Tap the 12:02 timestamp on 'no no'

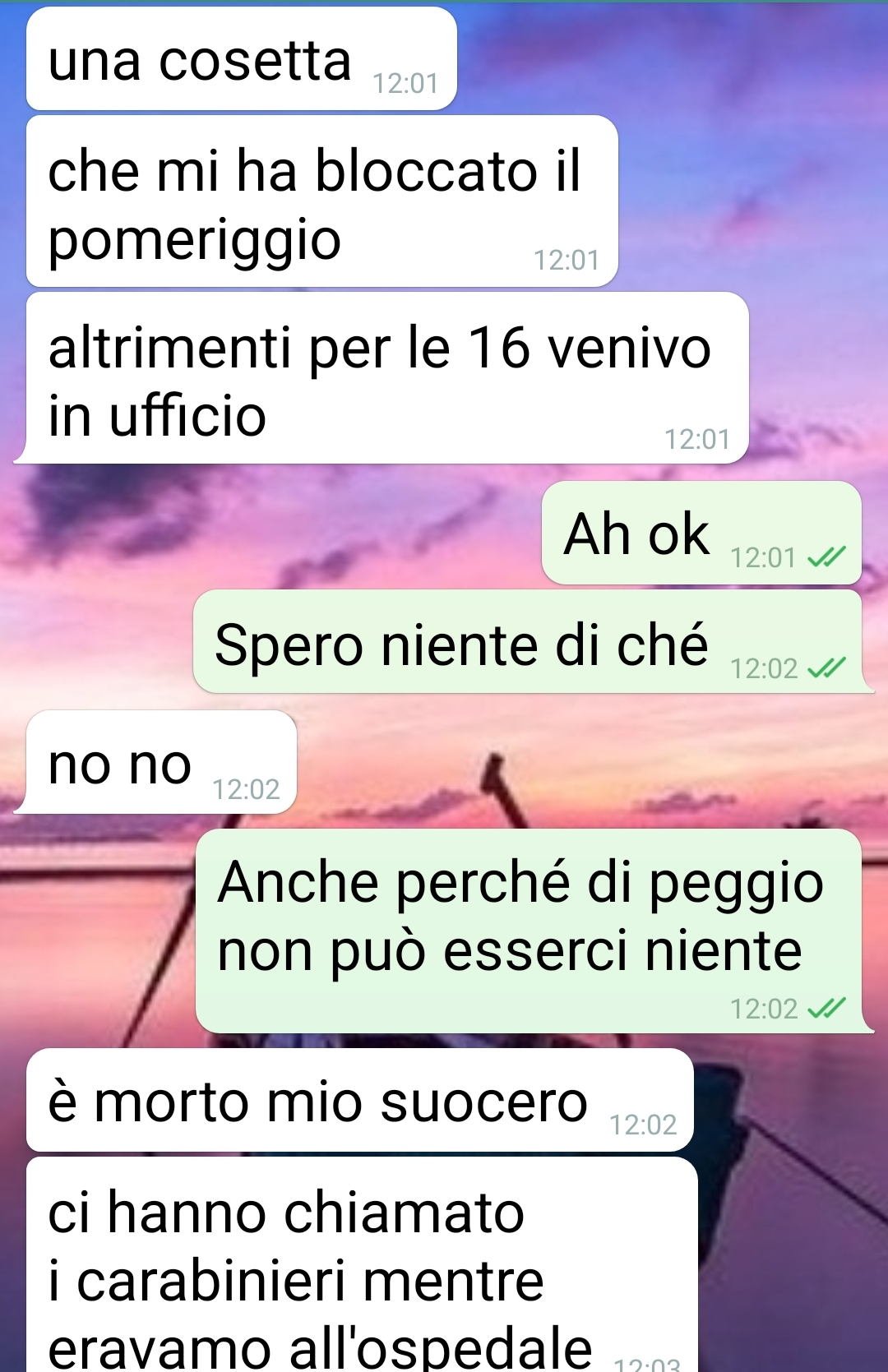246,789
